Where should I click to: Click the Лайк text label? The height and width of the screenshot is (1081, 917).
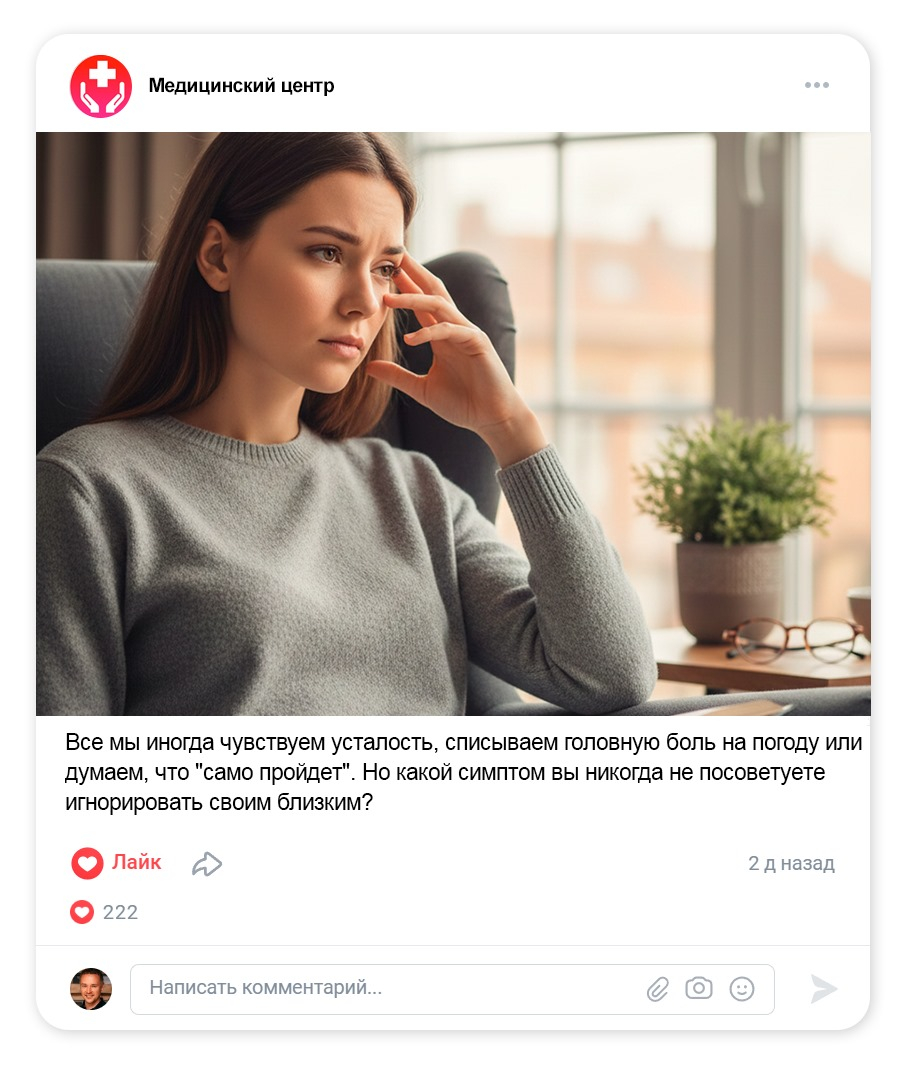(x=137, y=862)
